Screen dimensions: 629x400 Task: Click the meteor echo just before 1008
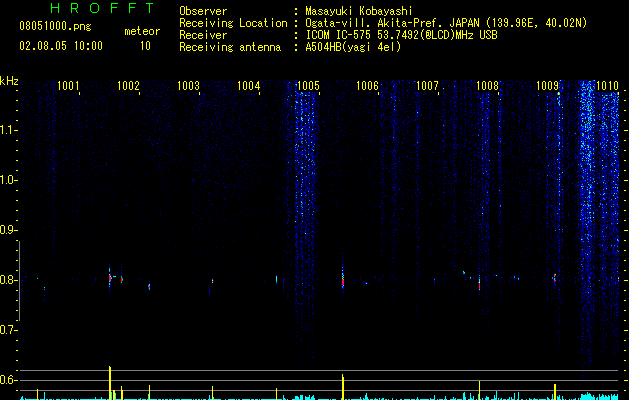(479, 284)
